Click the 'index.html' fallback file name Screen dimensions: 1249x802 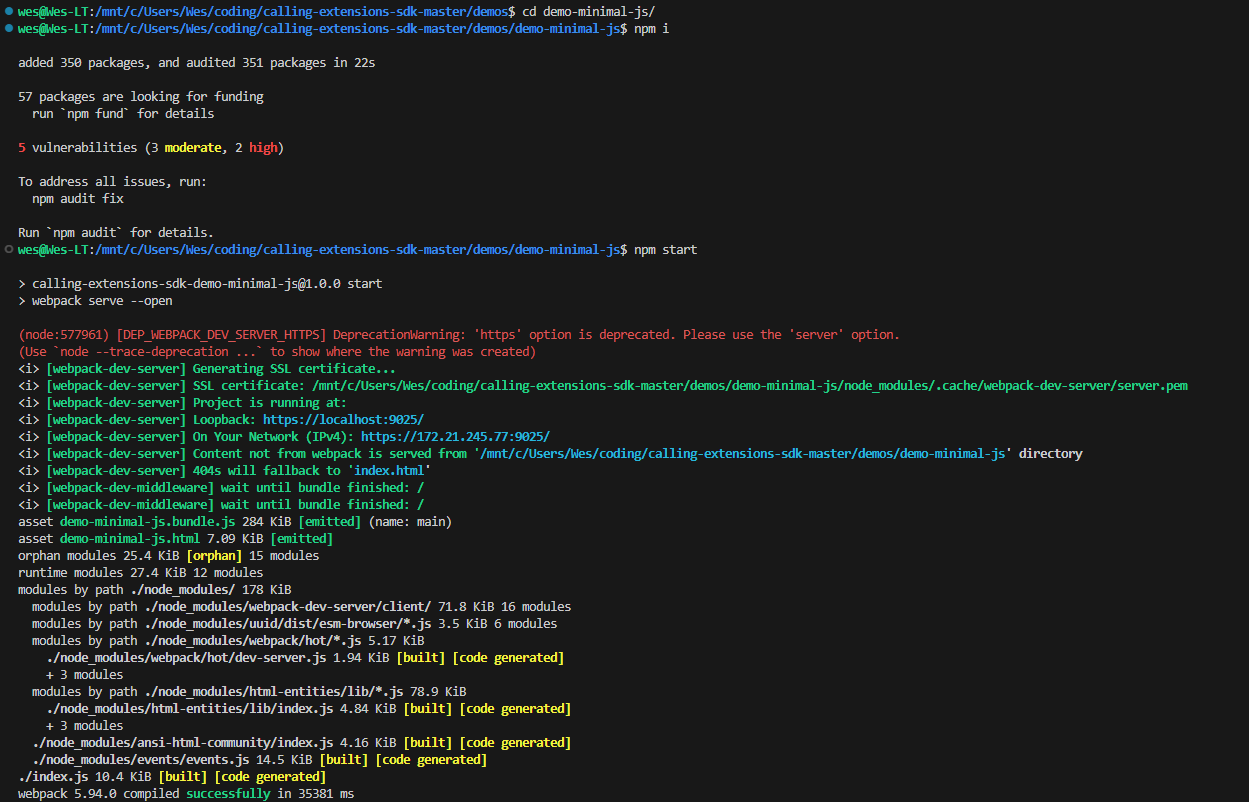point(389,470)
